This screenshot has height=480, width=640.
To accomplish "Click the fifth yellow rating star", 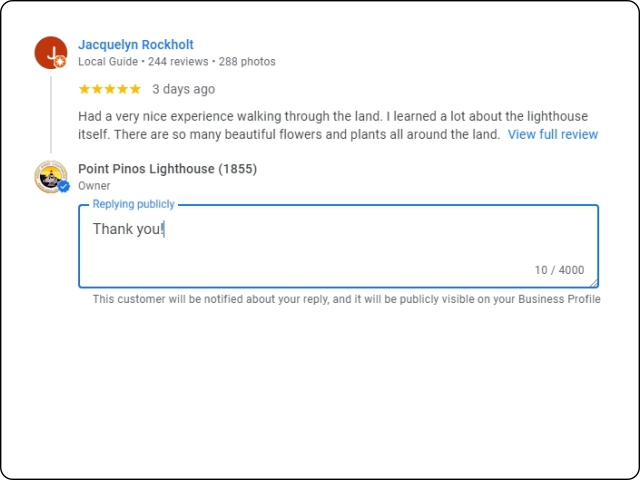I will [x=135, y=89].
